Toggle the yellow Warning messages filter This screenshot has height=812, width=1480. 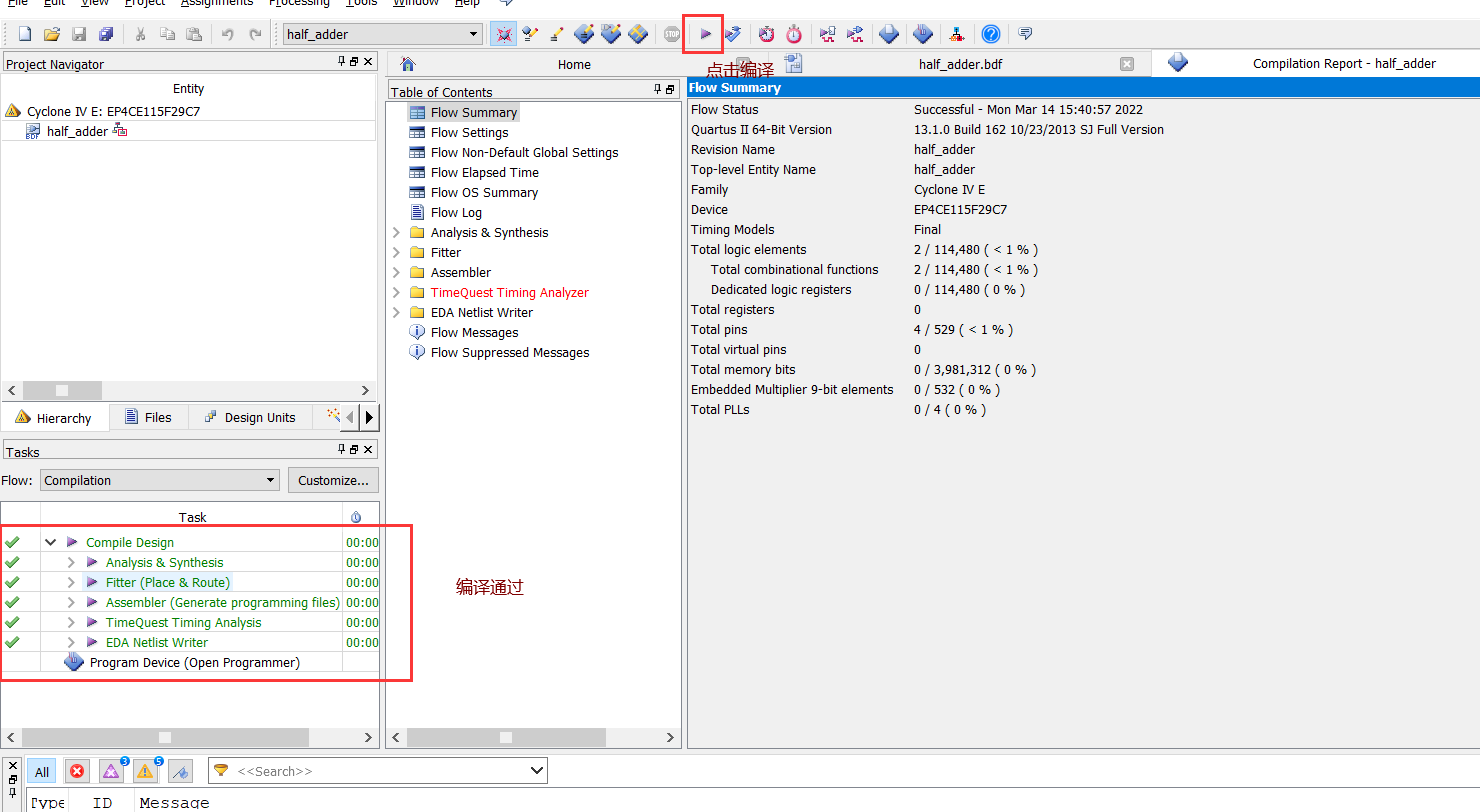[x=145, y=771]
